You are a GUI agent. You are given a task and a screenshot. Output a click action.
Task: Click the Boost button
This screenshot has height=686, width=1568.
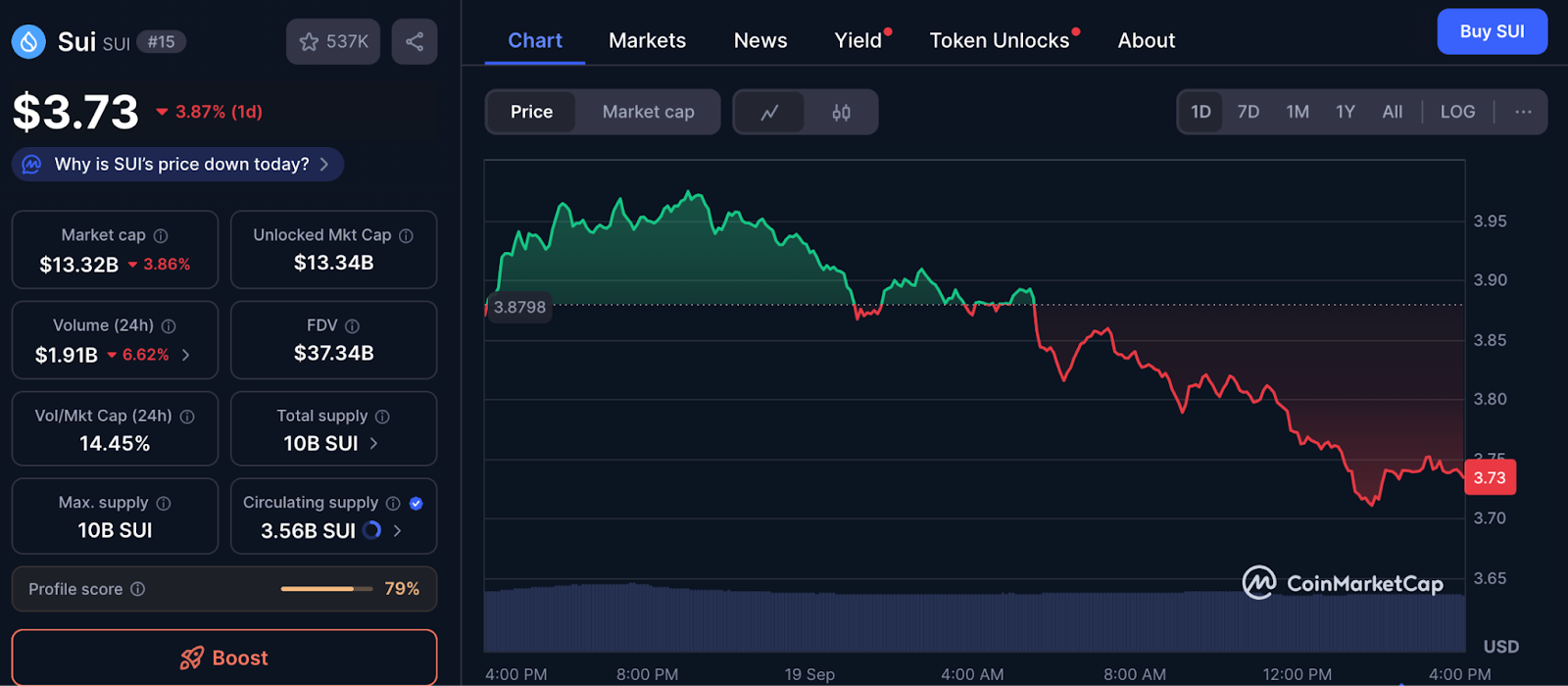click(224, 658)
